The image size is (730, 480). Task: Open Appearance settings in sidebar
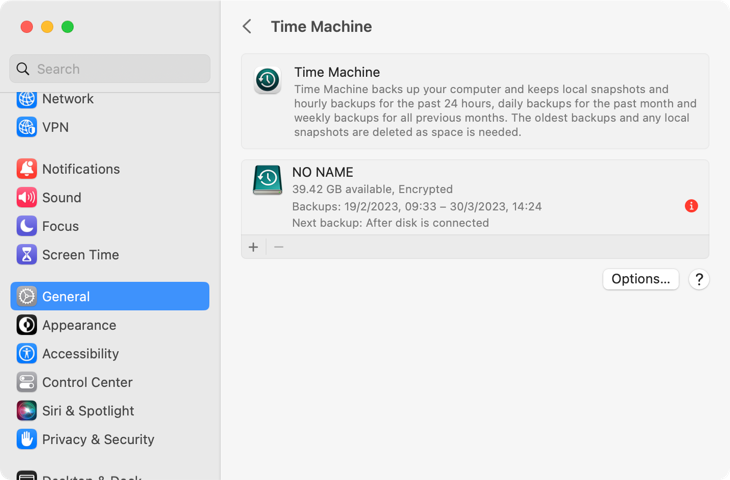coord(110,325)
